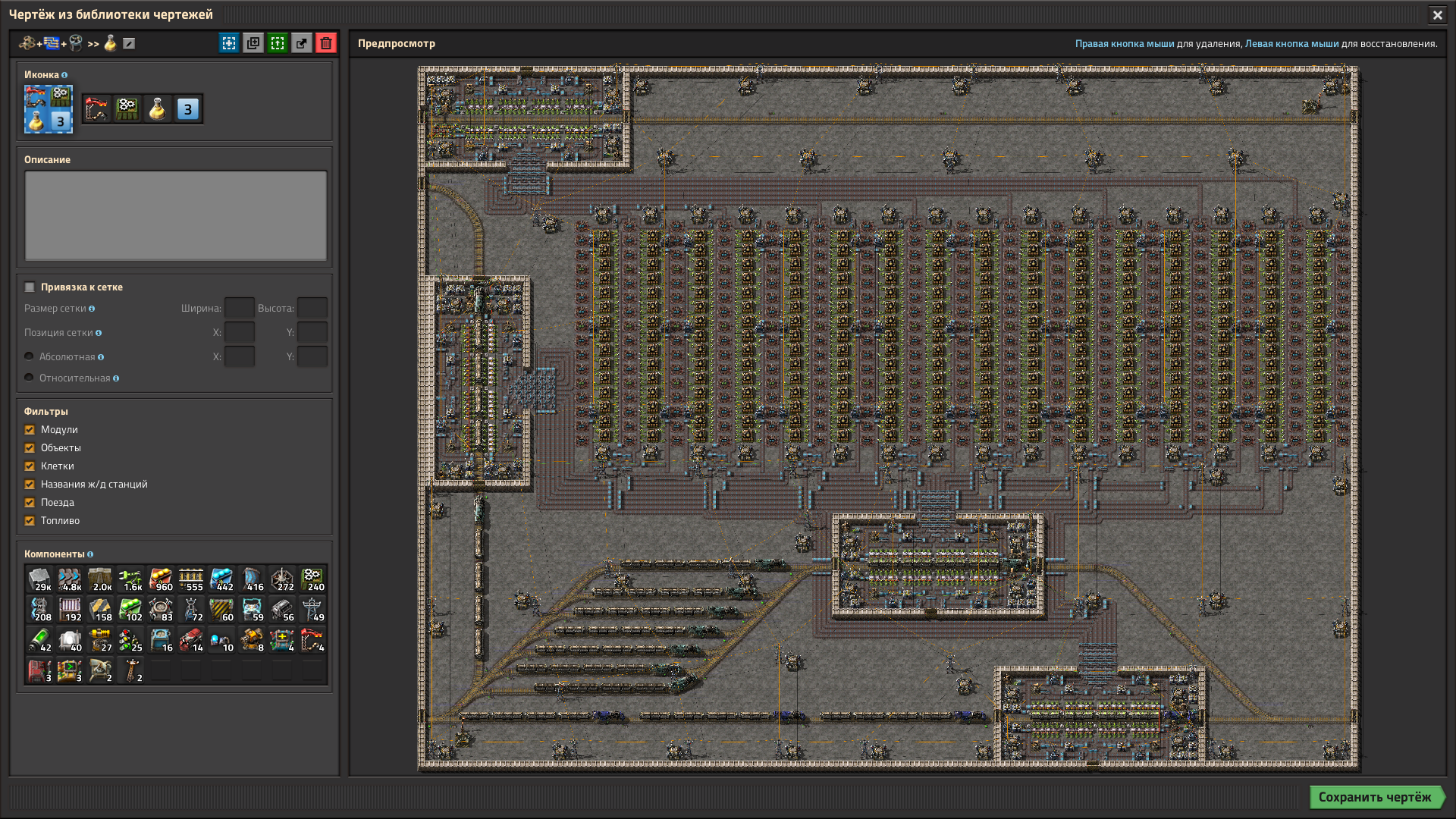Image resolution: width=1456 pixels, height=819 pixels.
Task: Click the green inserter component showing 1.6k
Action: click(x=130, y=579)
